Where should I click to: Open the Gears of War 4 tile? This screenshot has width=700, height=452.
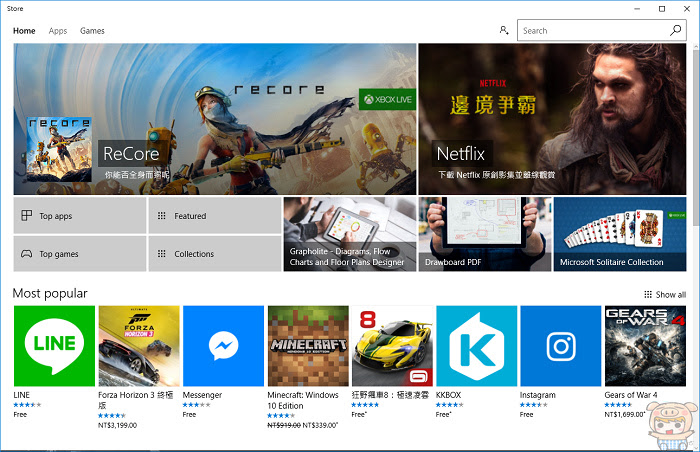[645, 346]
